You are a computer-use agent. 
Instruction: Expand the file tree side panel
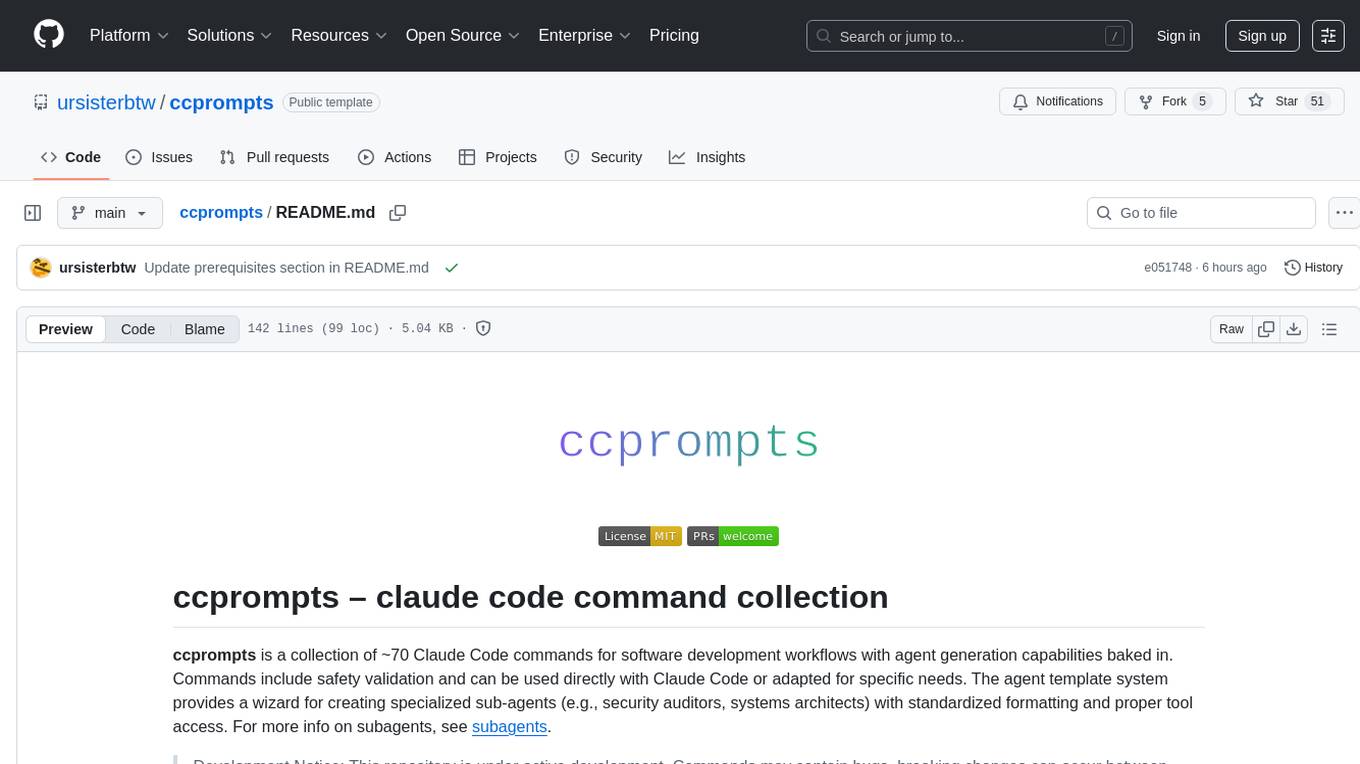[x=33, y=213]
